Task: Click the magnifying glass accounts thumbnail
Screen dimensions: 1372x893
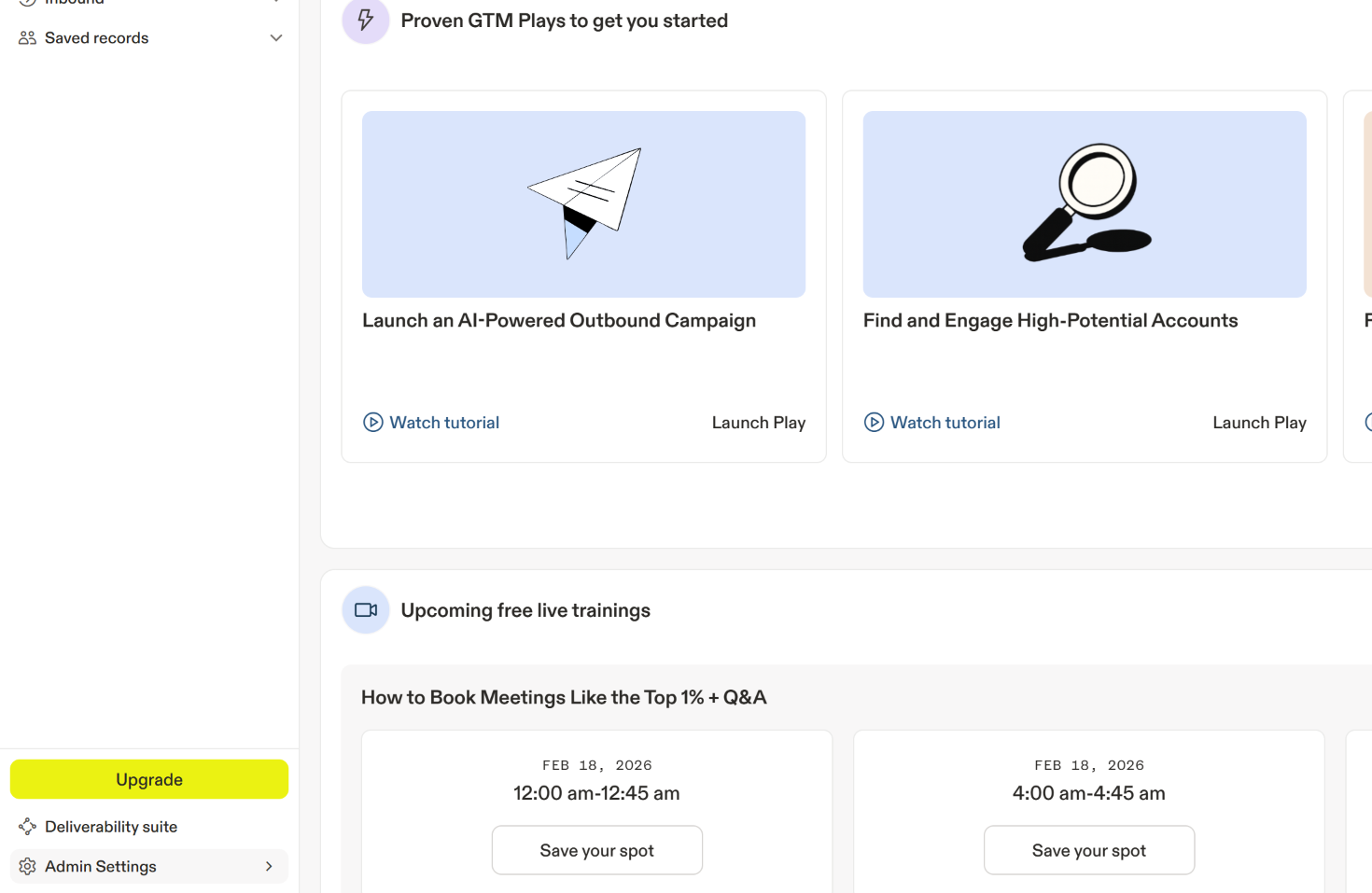Action: pos(1085,204)
